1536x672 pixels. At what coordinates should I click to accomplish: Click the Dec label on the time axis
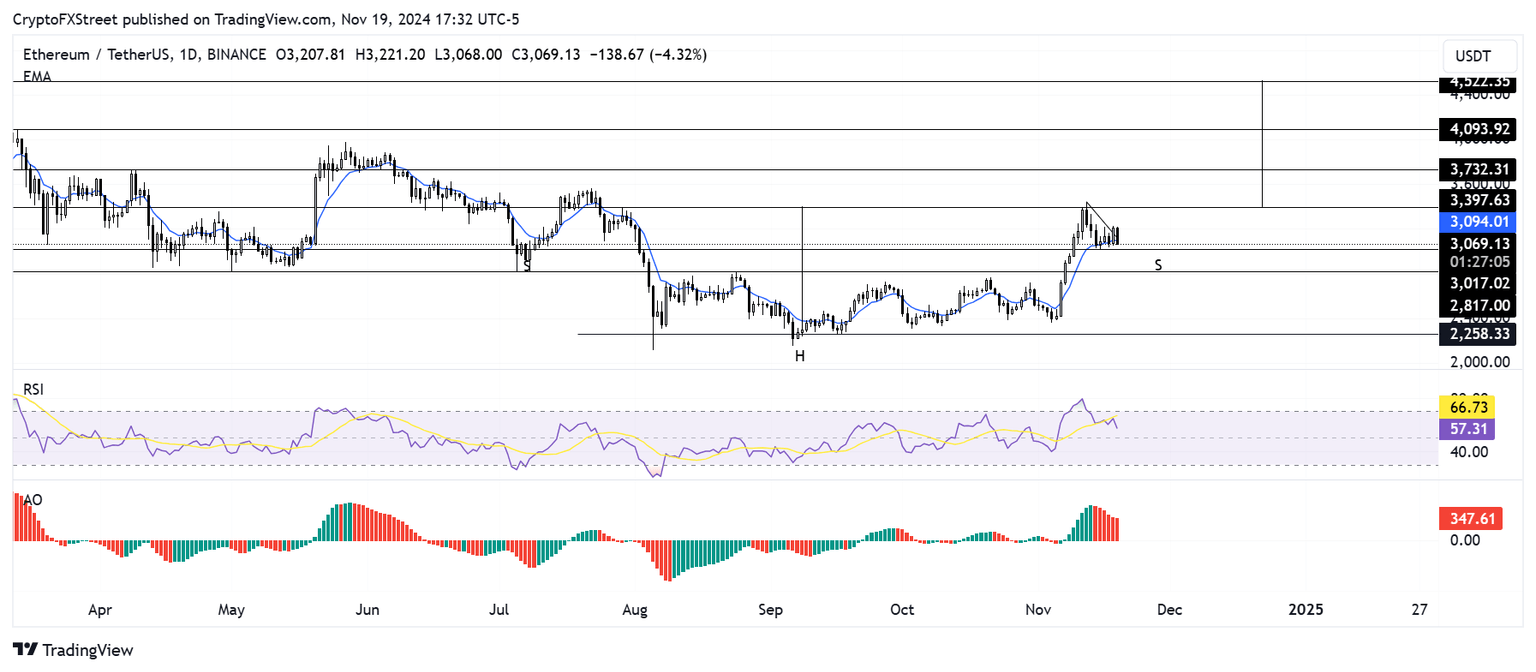pos(1169,609)
